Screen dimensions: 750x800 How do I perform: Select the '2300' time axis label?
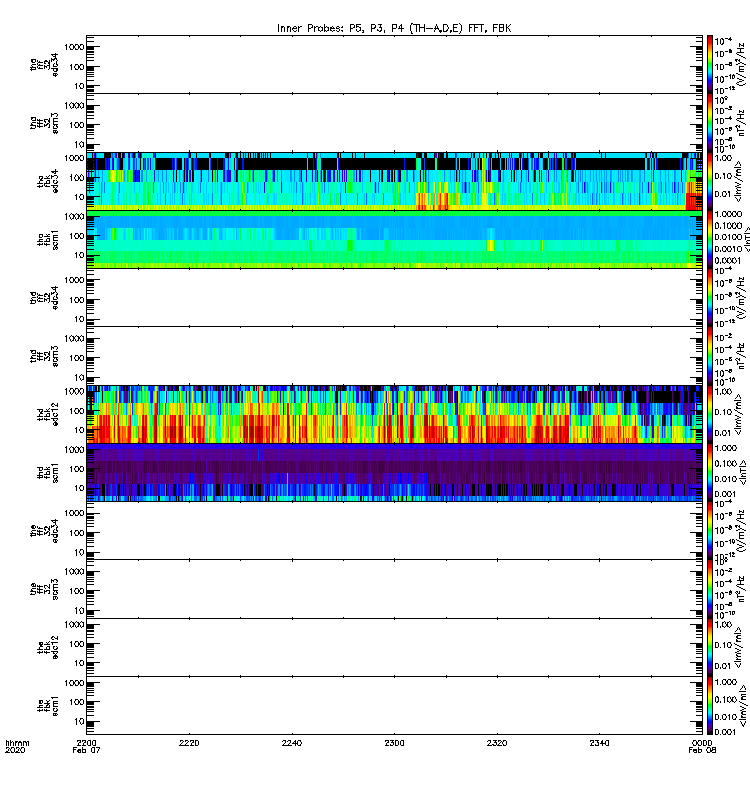pos(394,743)
